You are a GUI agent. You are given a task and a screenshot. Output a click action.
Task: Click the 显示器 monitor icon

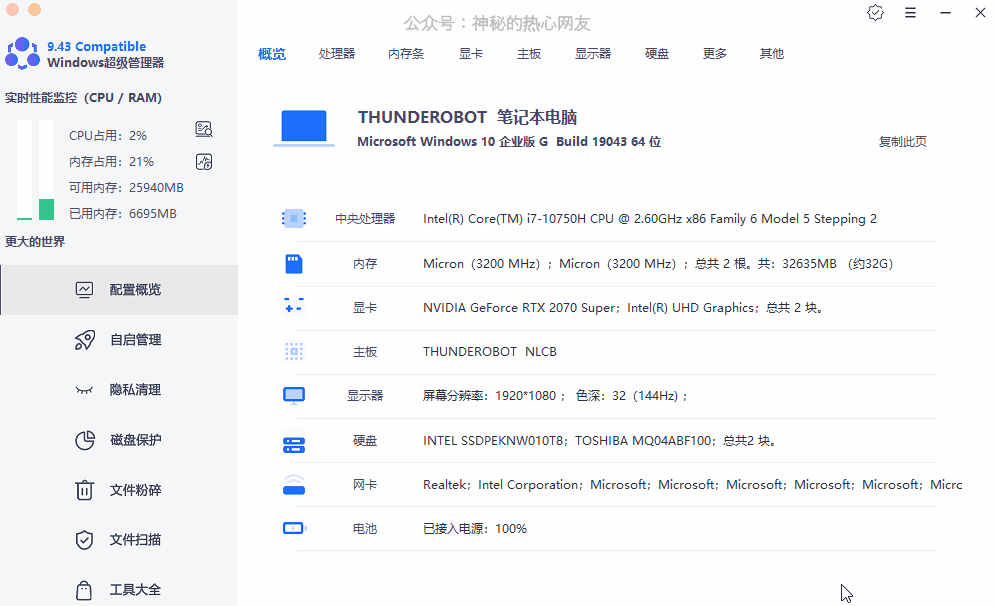(x=294, y=396)
